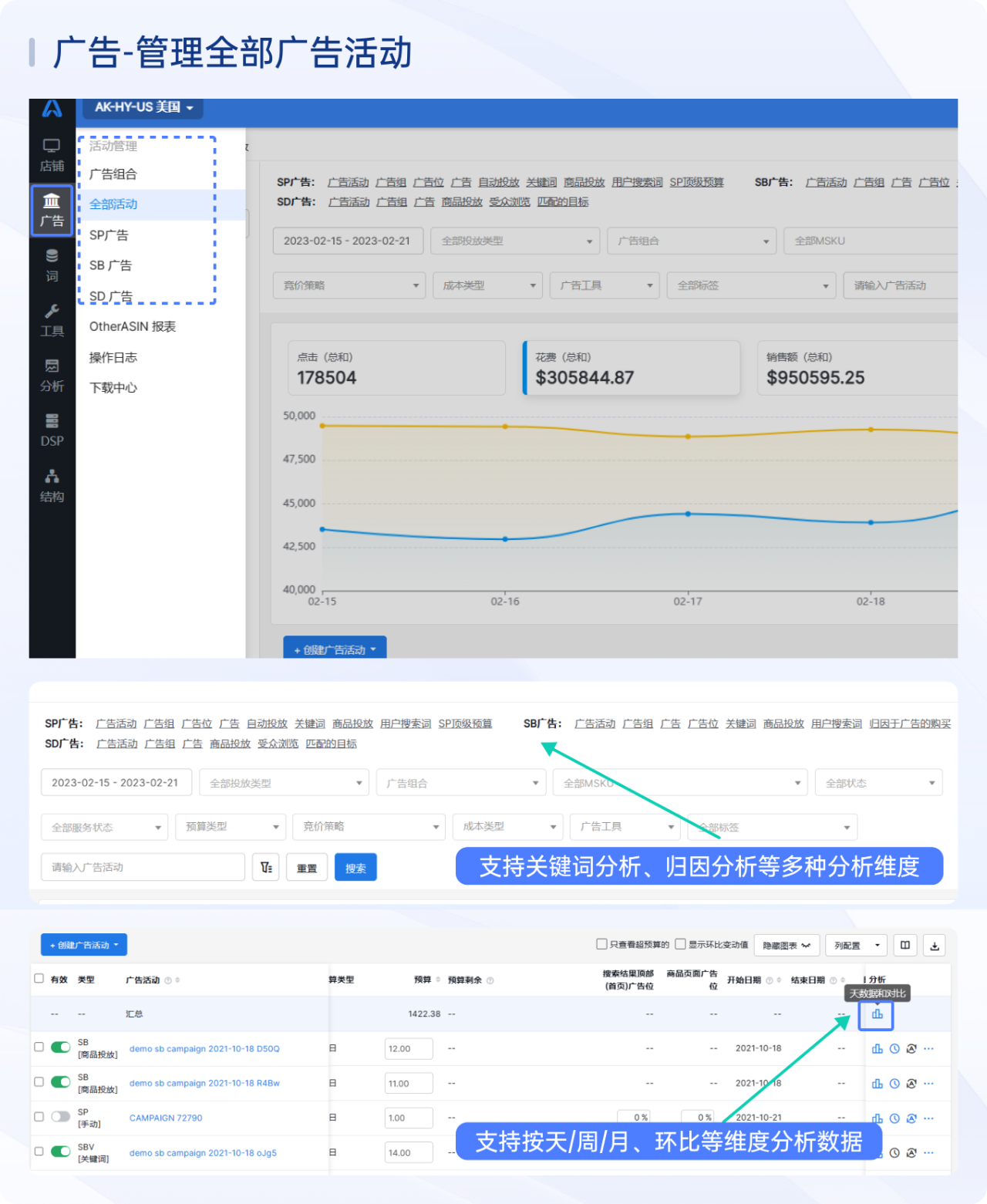Open analysis chart icon for R4Bw campaign

coord(878,1084)
